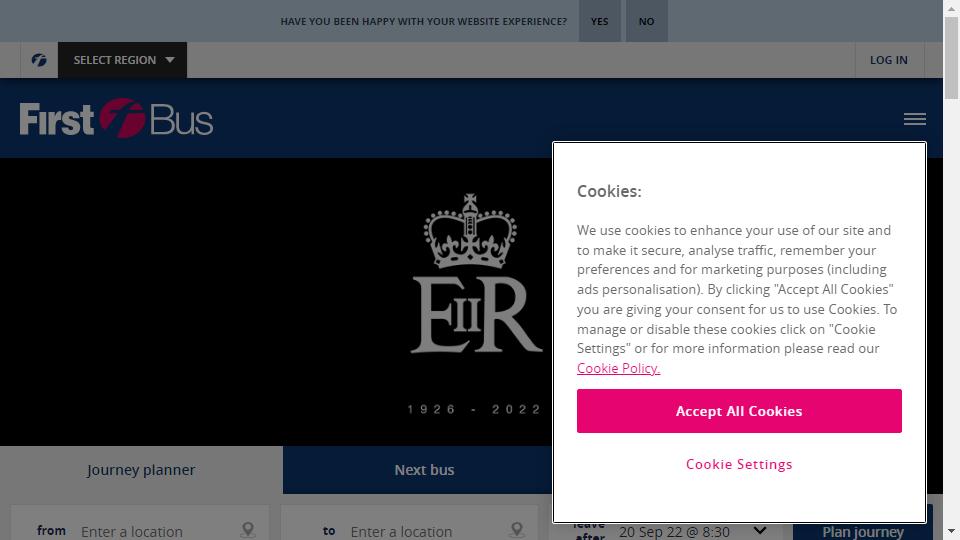This screenshot has height=540, width=960.
Task: Click location pin icon in 'from' field
Action: click(248, 530)
